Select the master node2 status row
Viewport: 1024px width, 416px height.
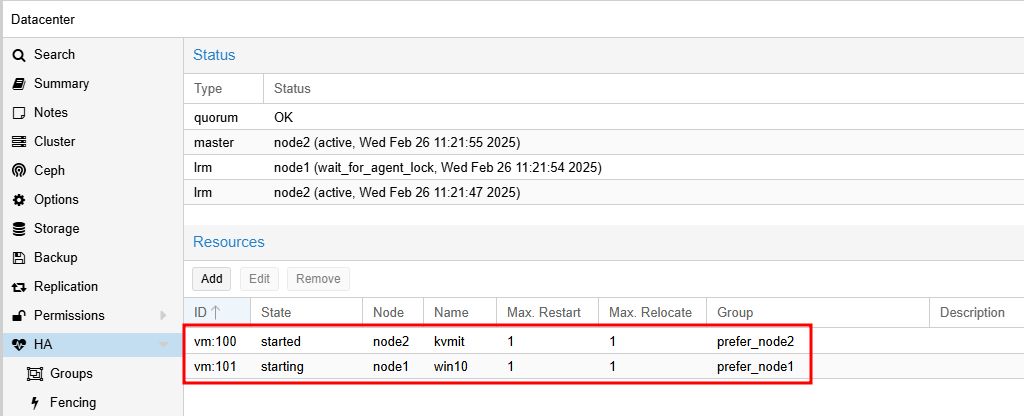coord(604,142)
